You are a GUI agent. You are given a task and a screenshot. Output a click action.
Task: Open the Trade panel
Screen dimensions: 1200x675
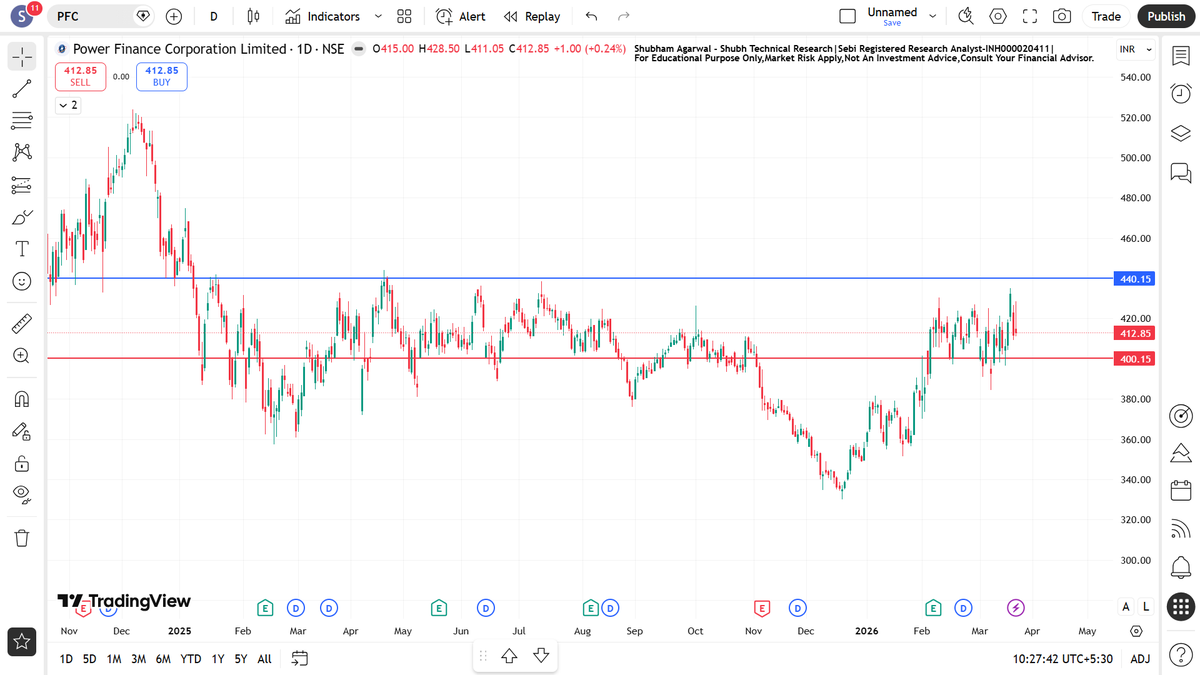(1106, 16)
